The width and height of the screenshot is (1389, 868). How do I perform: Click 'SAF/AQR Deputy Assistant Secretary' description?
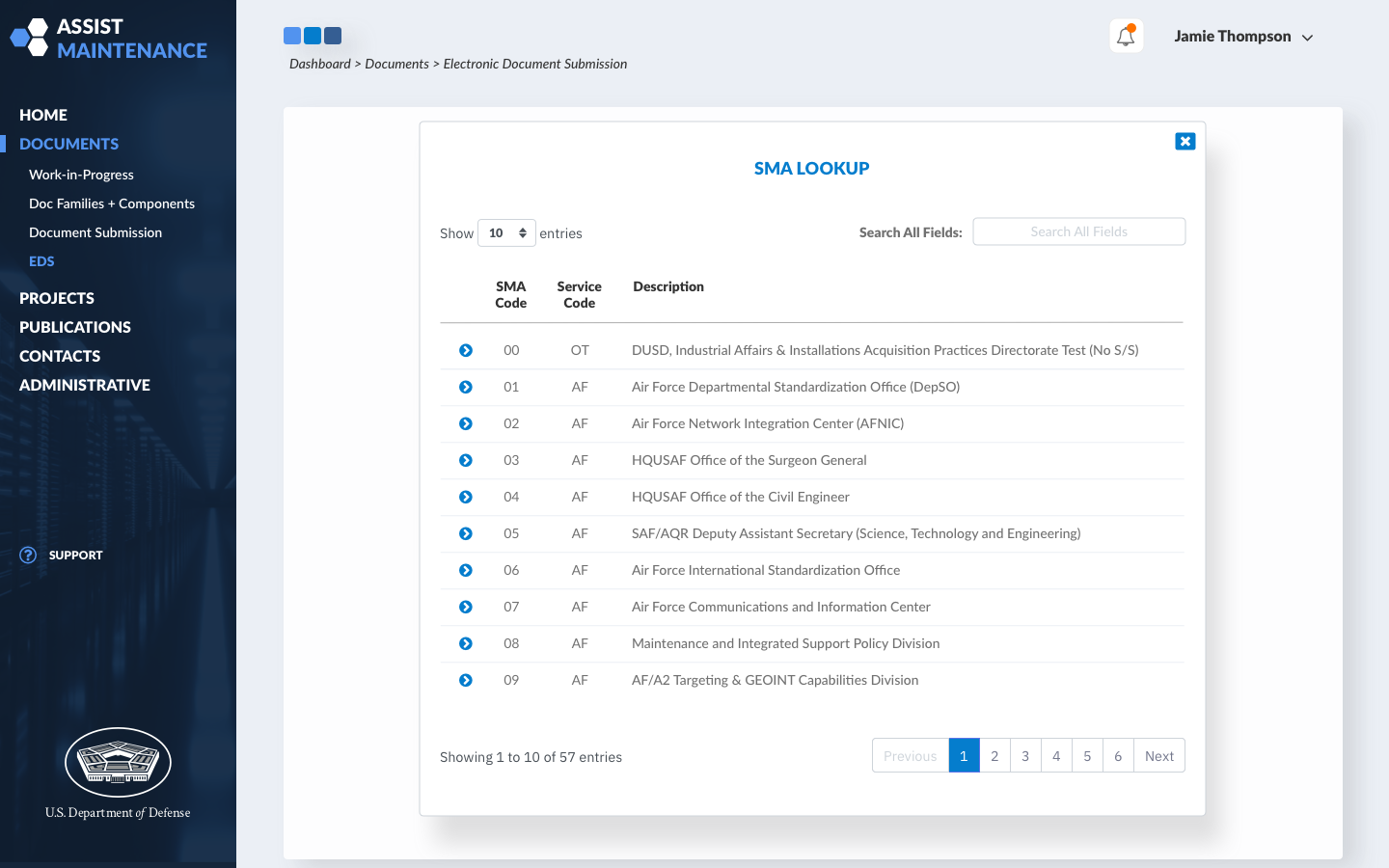coord(857,533)
